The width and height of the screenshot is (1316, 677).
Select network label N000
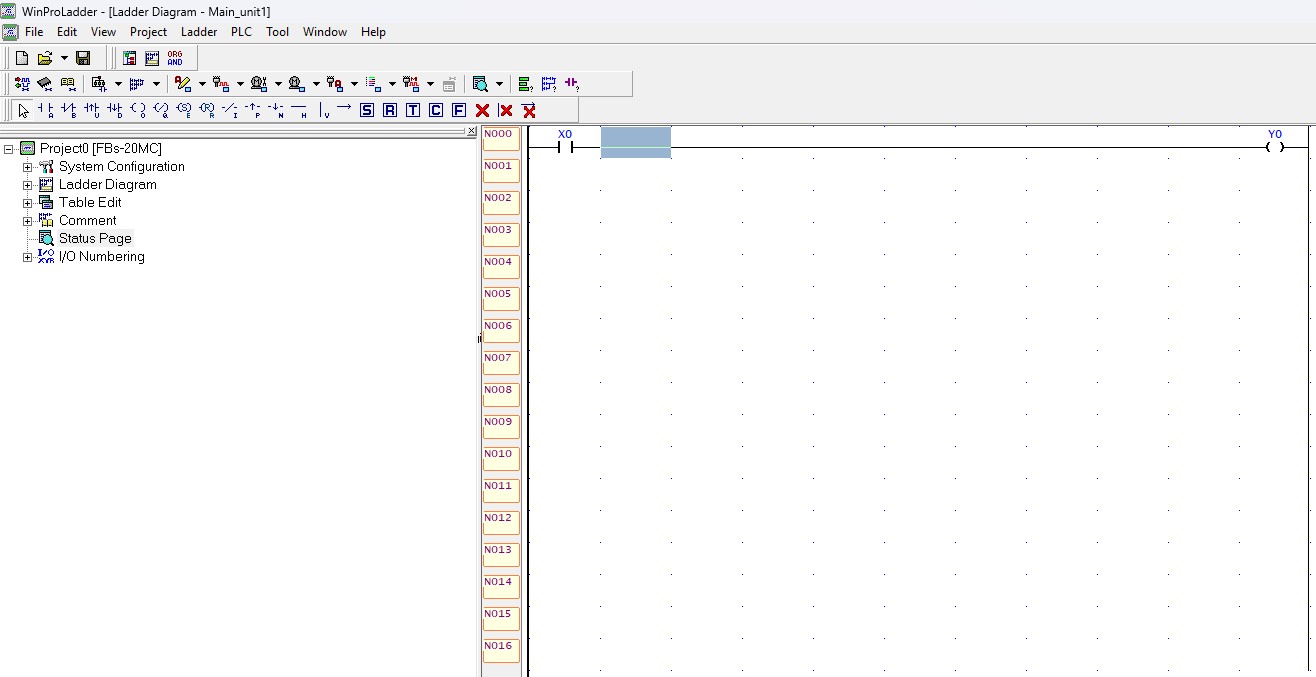tap(500, 141)
